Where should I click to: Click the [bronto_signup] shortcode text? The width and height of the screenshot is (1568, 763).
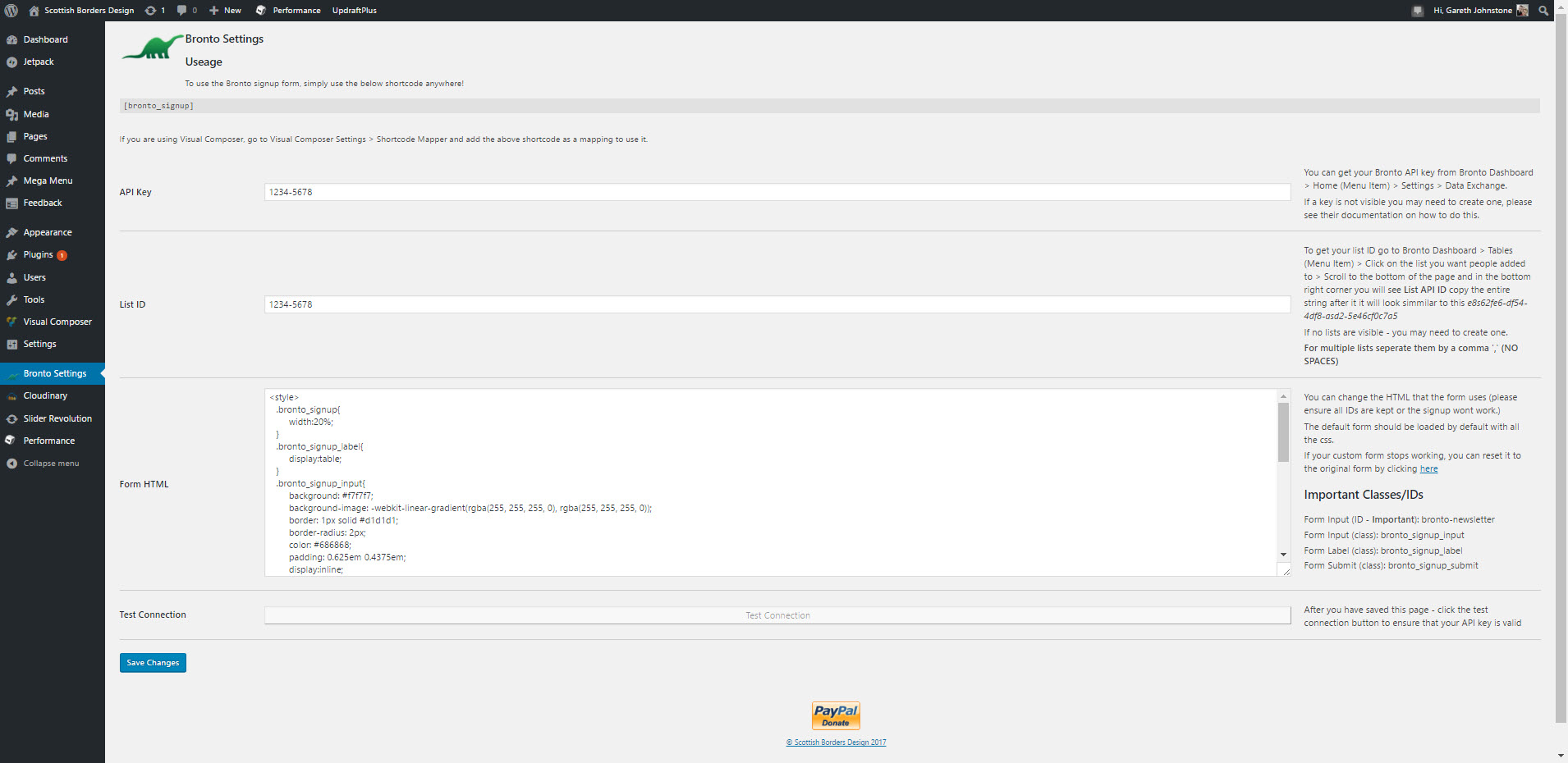tap(158, 106)
